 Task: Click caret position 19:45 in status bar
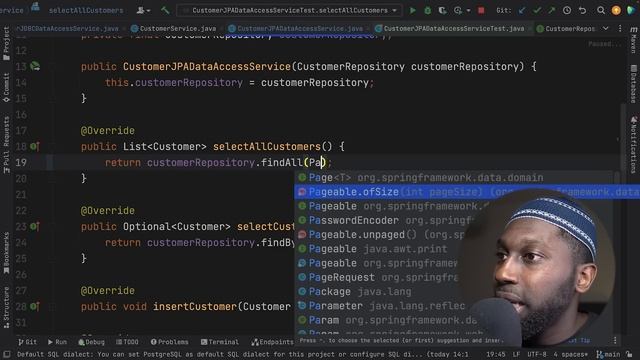click(496, 354)
